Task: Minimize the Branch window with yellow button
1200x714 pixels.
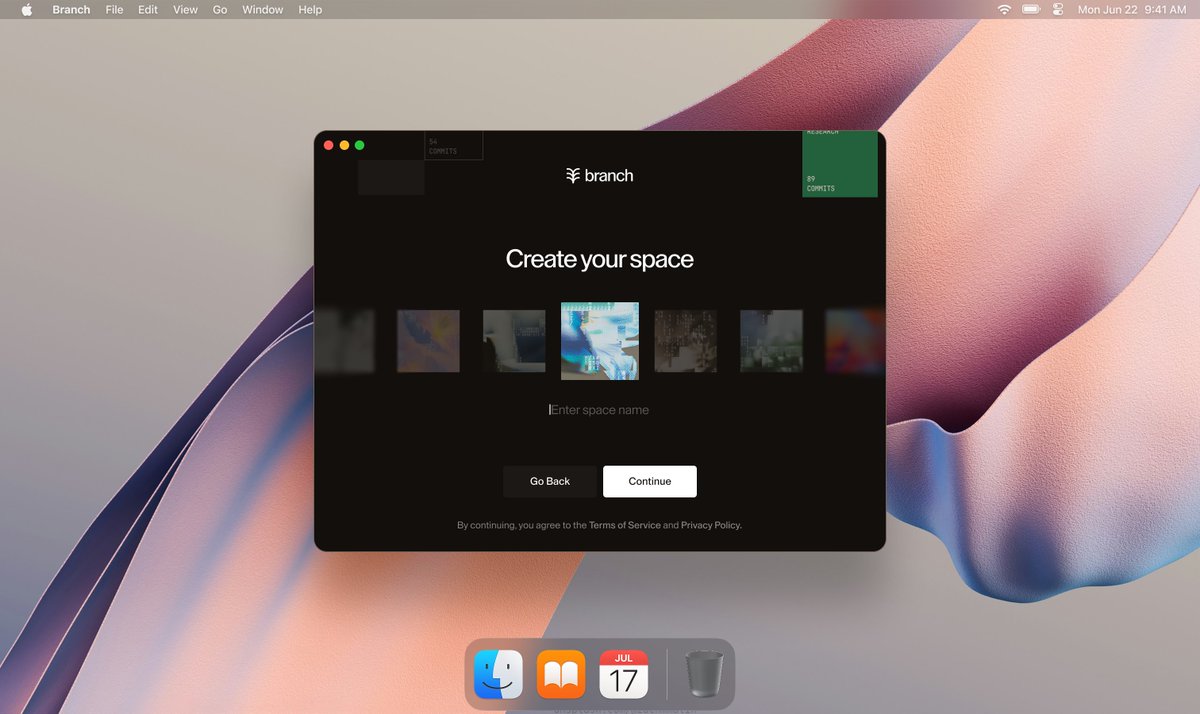Action: pos(344,146)
